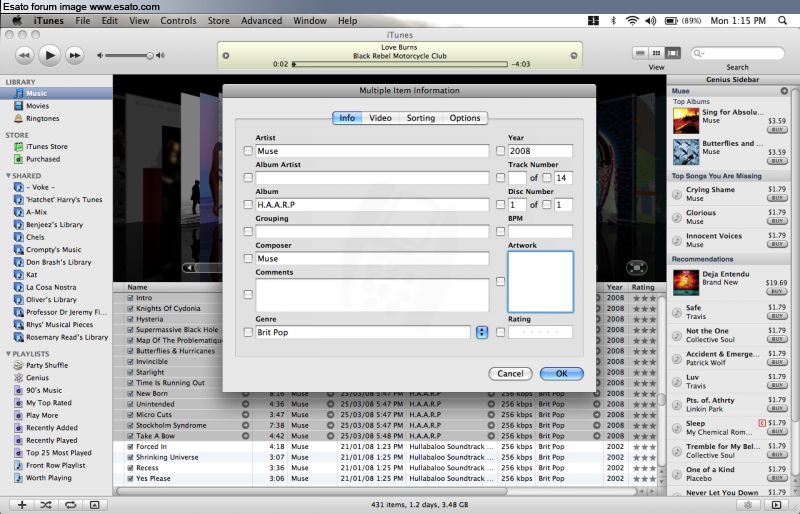Click the OK button
Viewport: 800px width, 514px height.
coord(561,374)
